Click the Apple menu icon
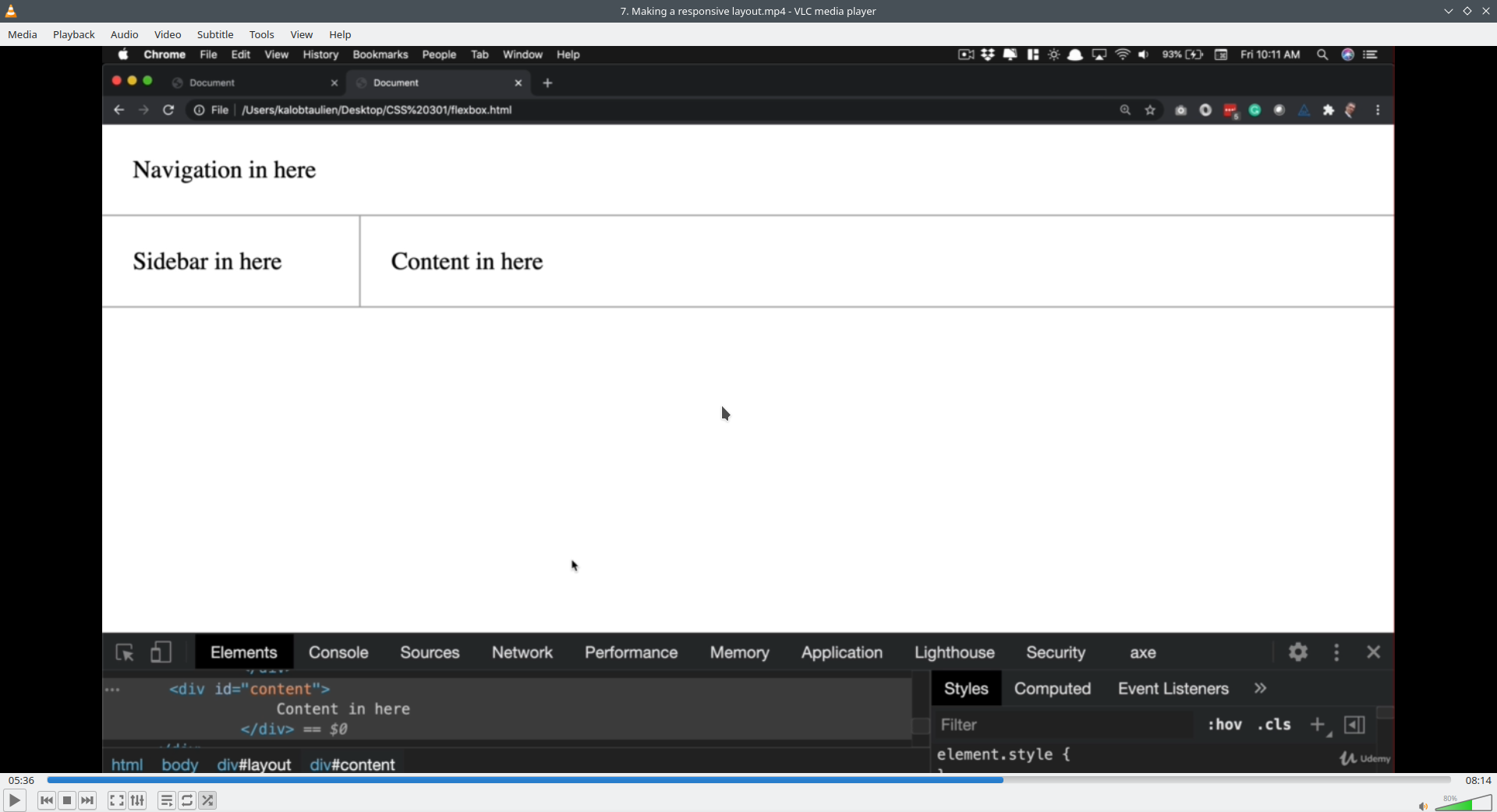Viewport: 1497px width, 812px height. tap(123, 55)
